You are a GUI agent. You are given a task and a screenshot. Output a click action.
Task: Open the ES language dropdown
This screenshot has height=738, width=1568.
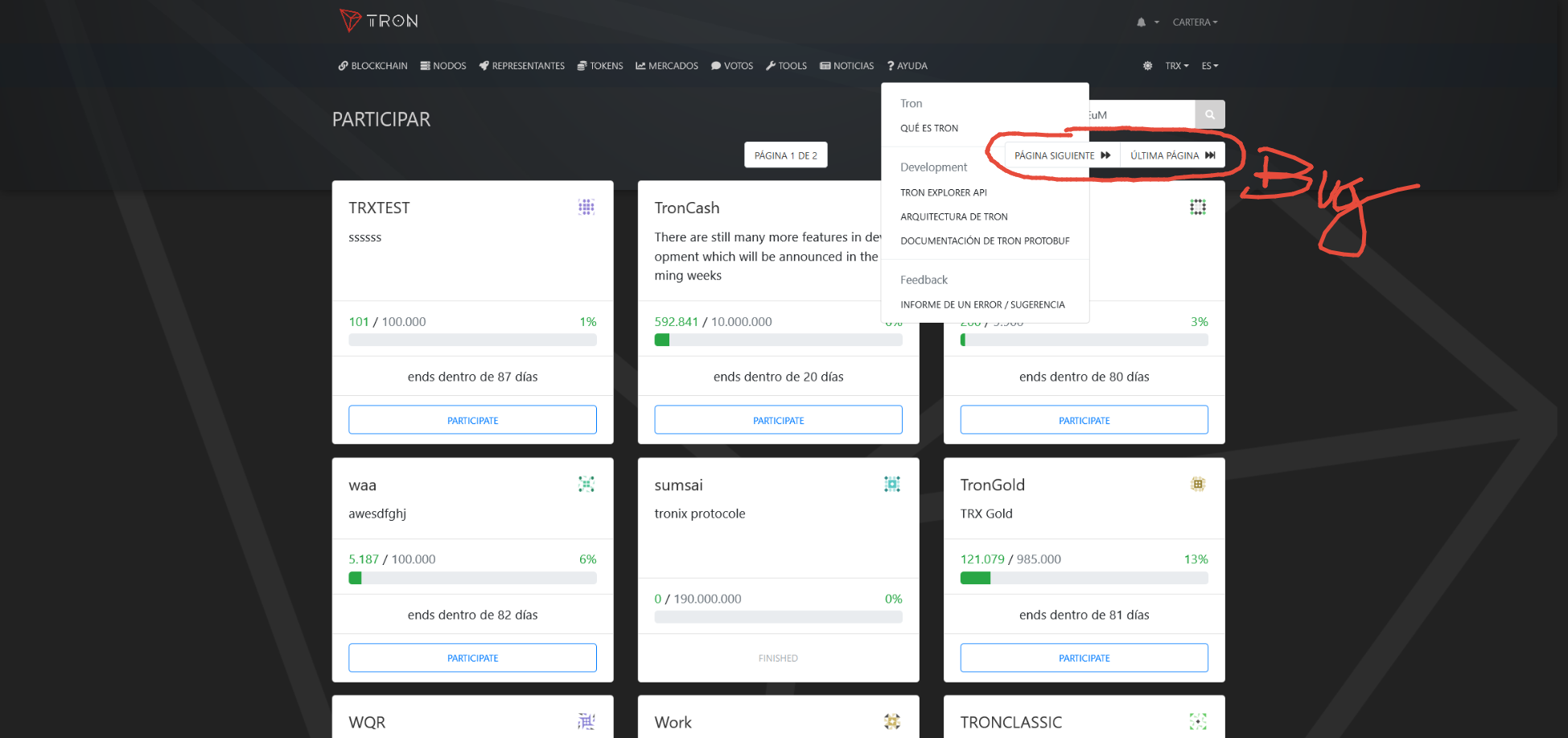tap(1209, 65)
